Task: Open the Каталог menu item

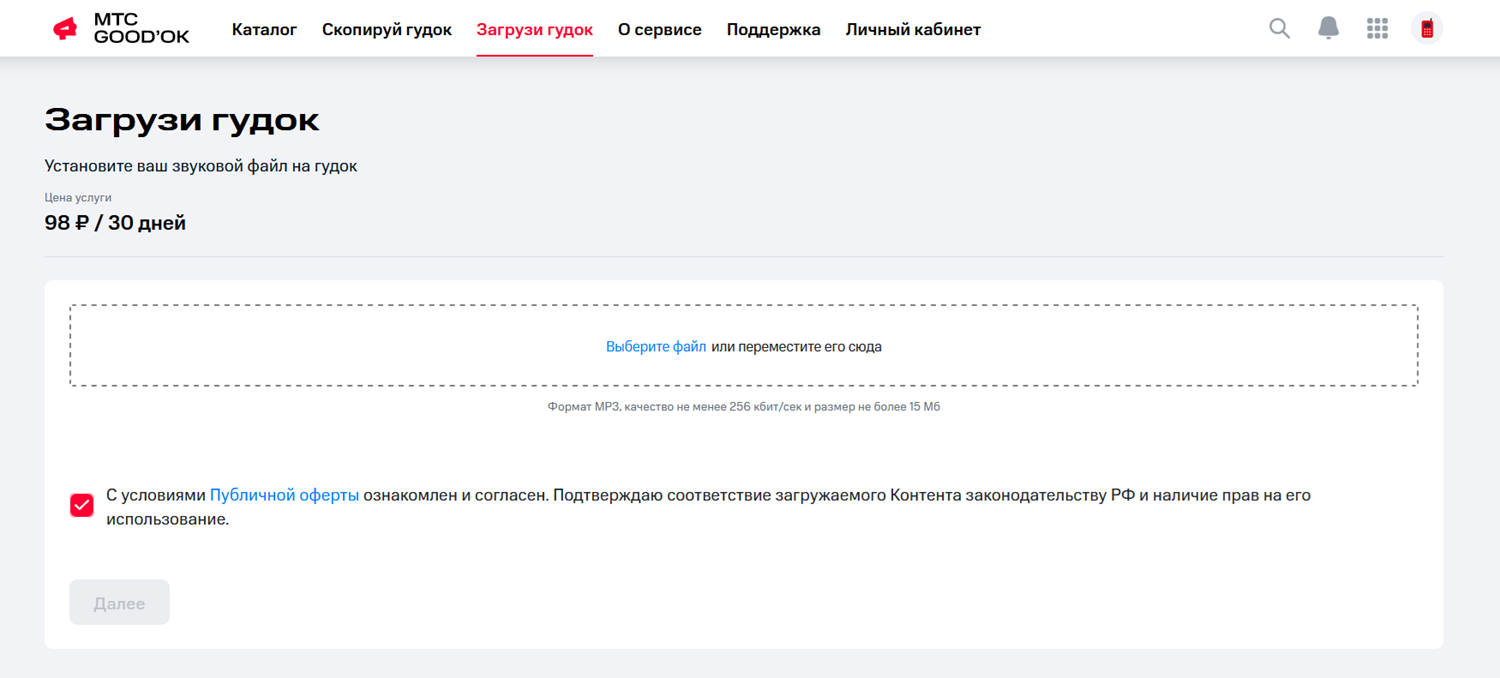Action: 264,30
